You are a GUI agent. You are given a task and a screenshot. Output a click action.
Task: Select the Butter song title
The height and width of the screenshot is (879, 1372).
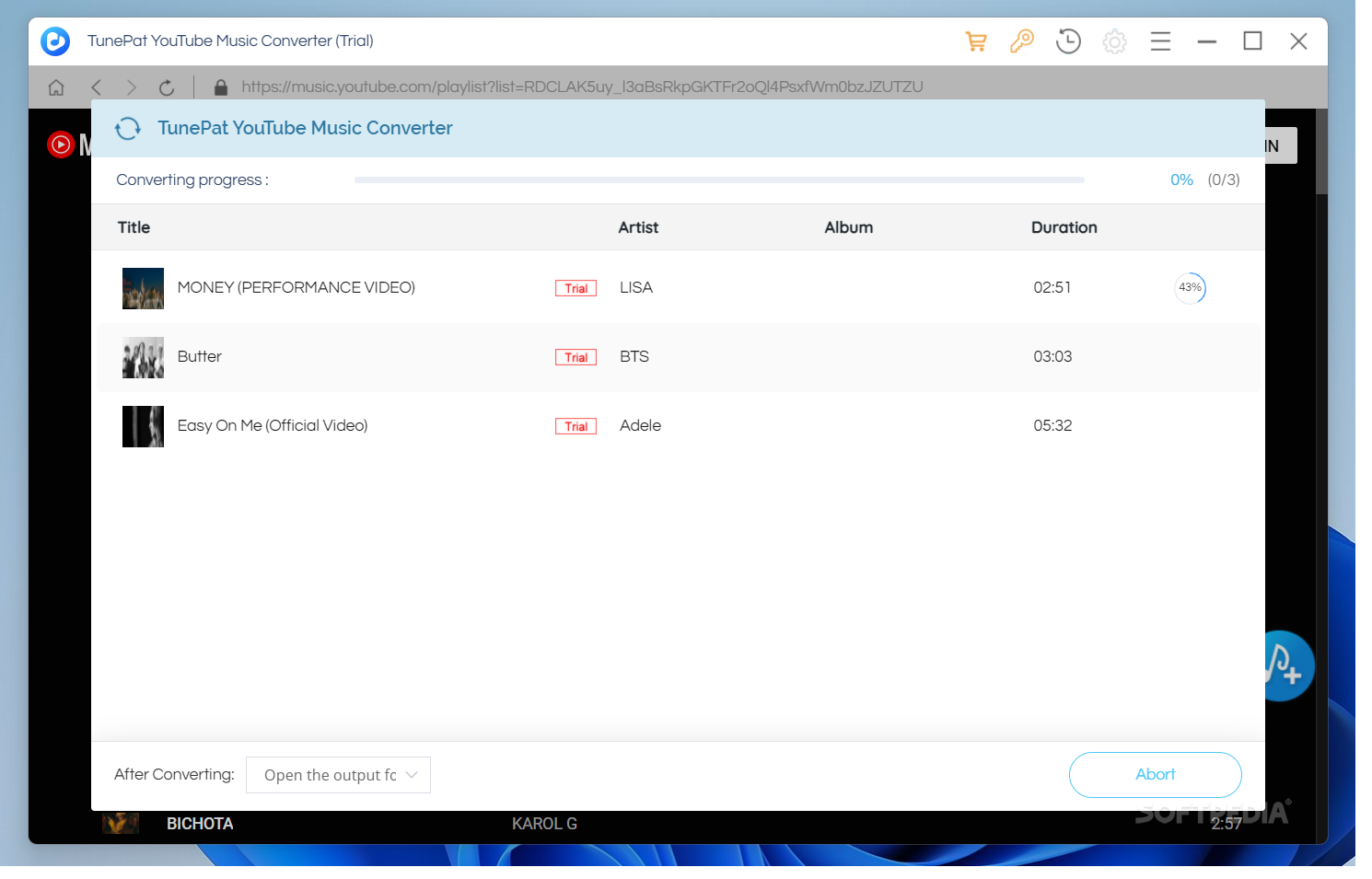click(200, 356)
